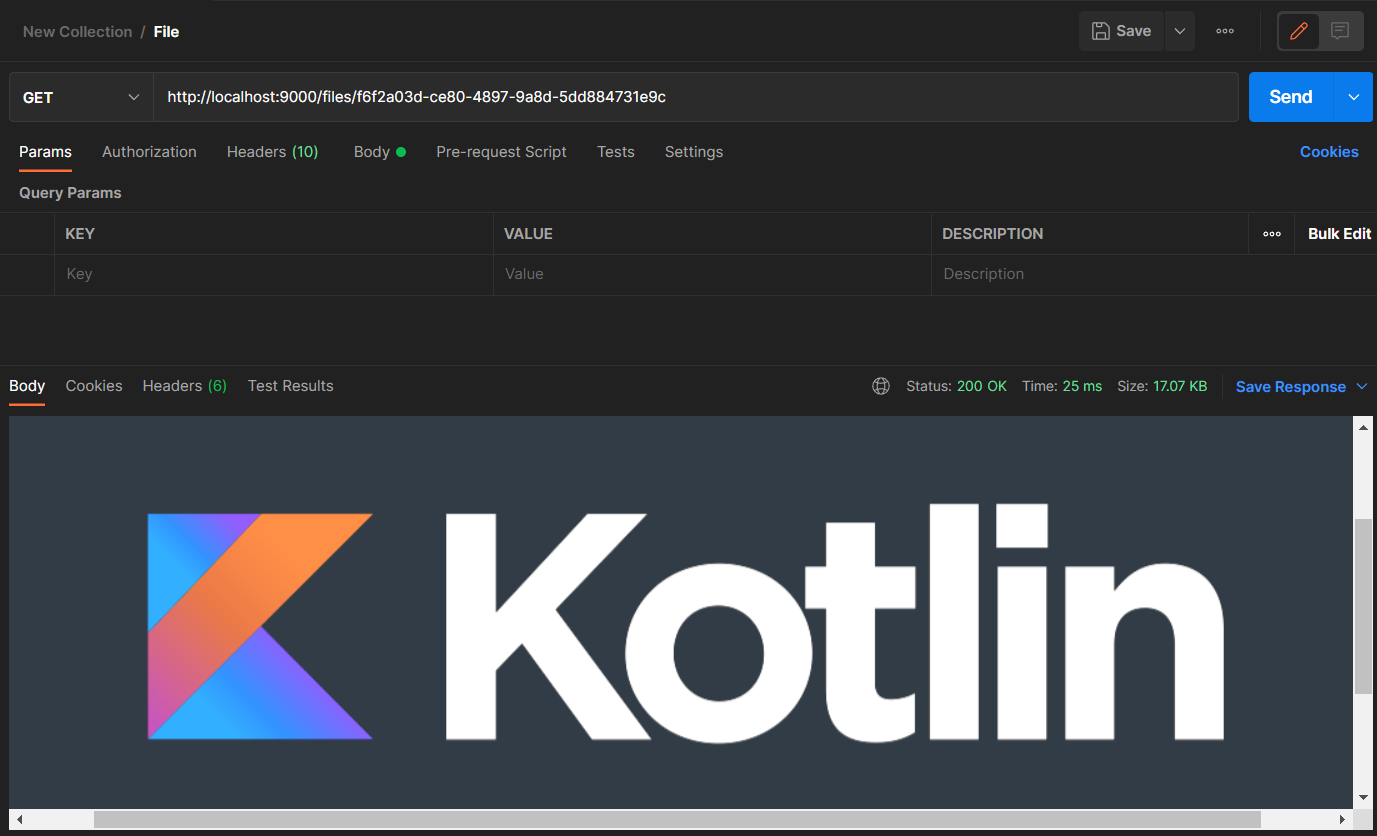The image size is (1377, 836).
Task: Click the horizontal scrollbar thumb
Action: (677, 820)
